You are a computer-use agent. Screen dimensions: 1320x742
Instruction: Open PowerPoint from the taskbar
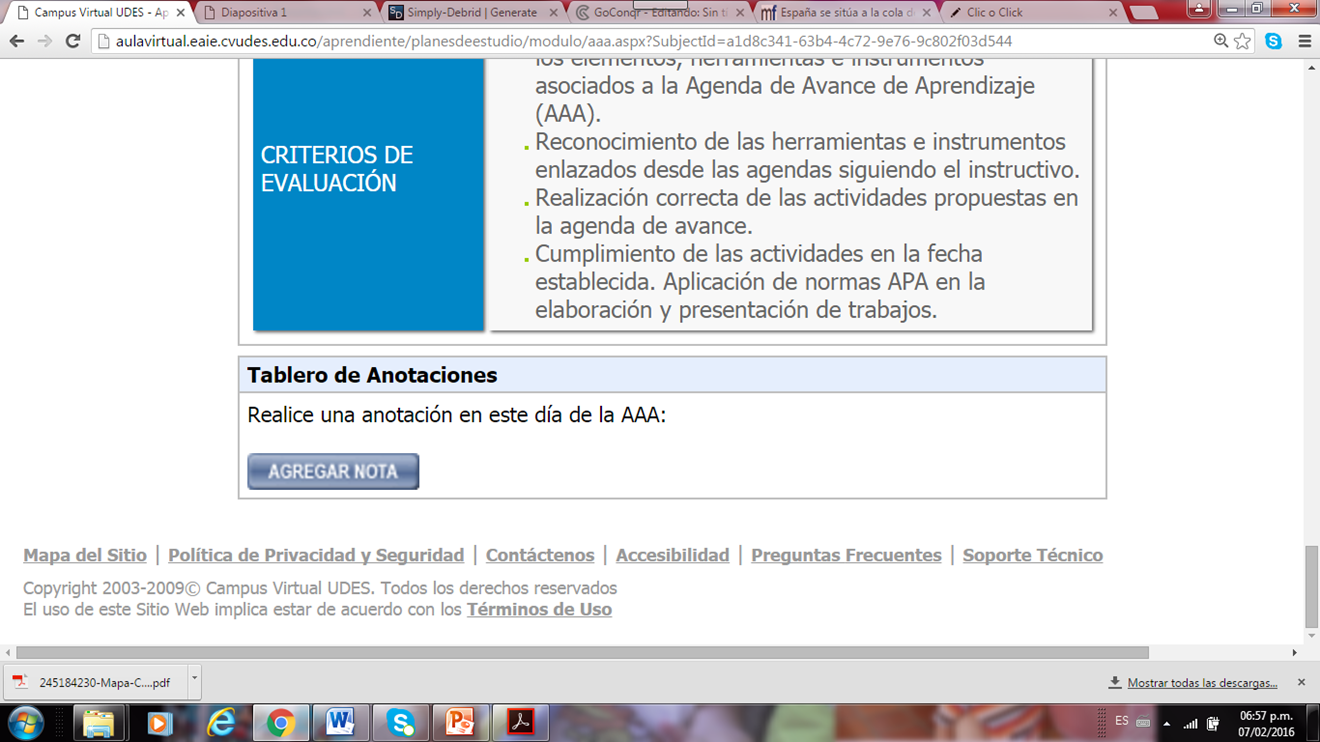(460, 722)
